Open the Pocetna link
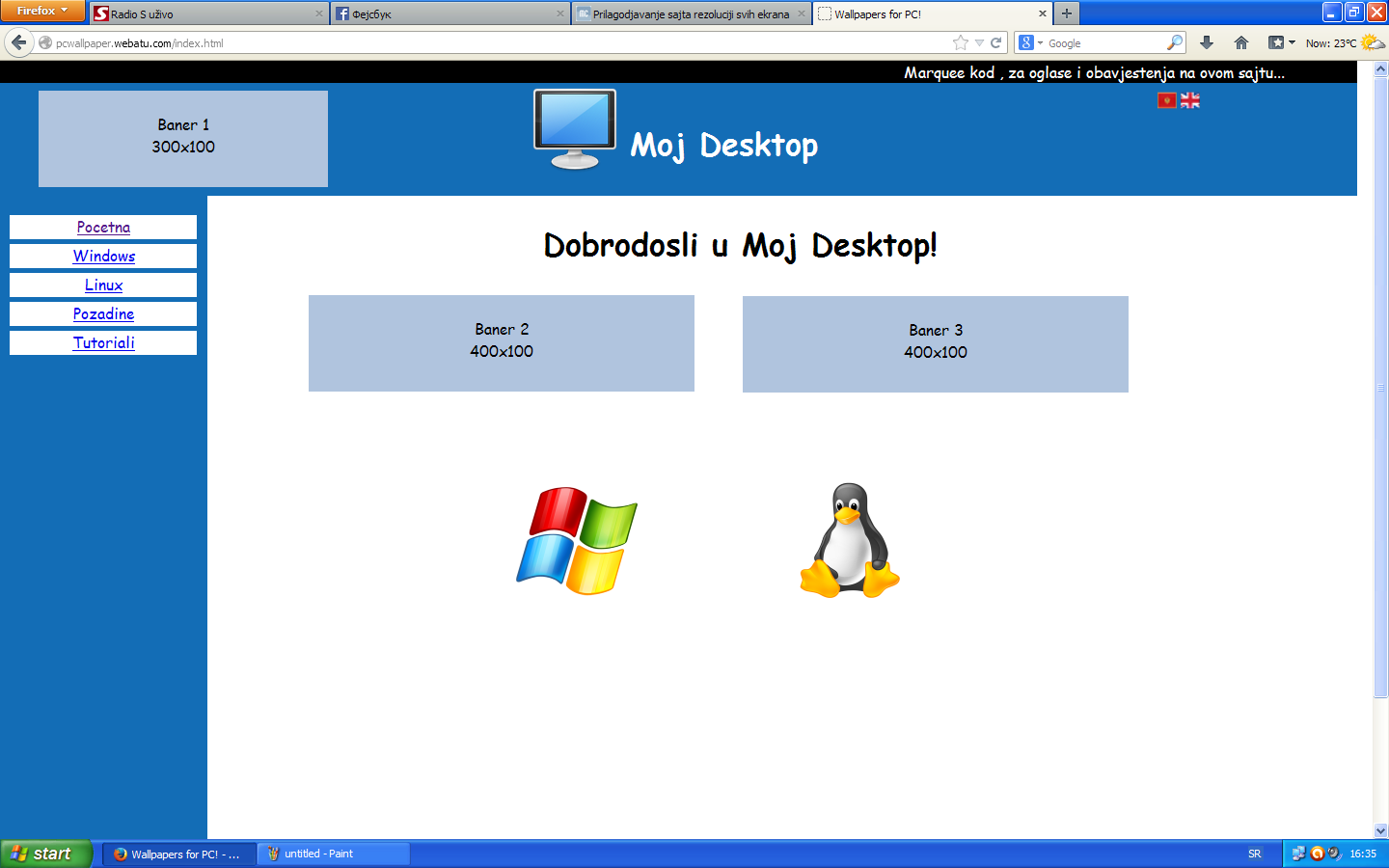 point(103,228)
